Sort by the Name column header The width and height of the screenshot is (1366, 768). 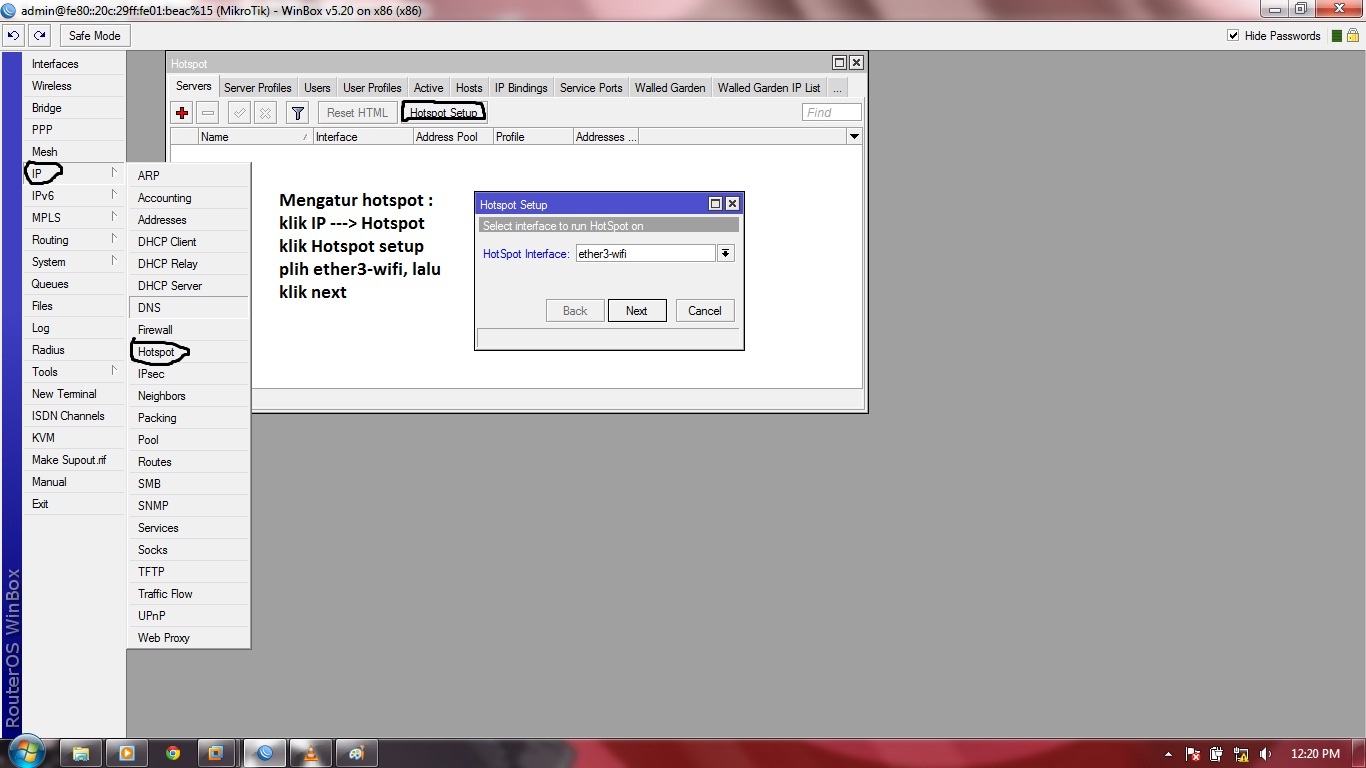255,137
